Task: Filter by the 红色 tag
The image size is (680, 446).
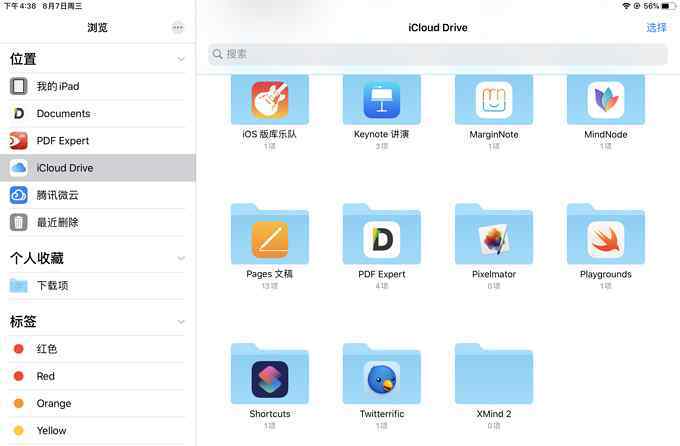Action: (98, 349)
